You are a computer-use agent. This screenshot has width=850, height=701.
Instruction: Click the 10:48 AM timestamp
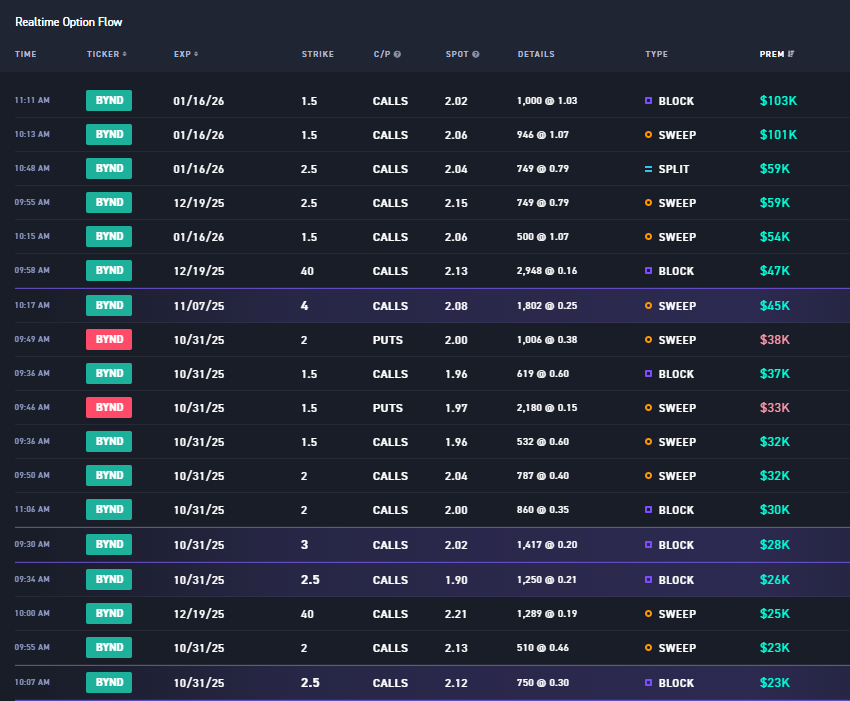point(32,168)
